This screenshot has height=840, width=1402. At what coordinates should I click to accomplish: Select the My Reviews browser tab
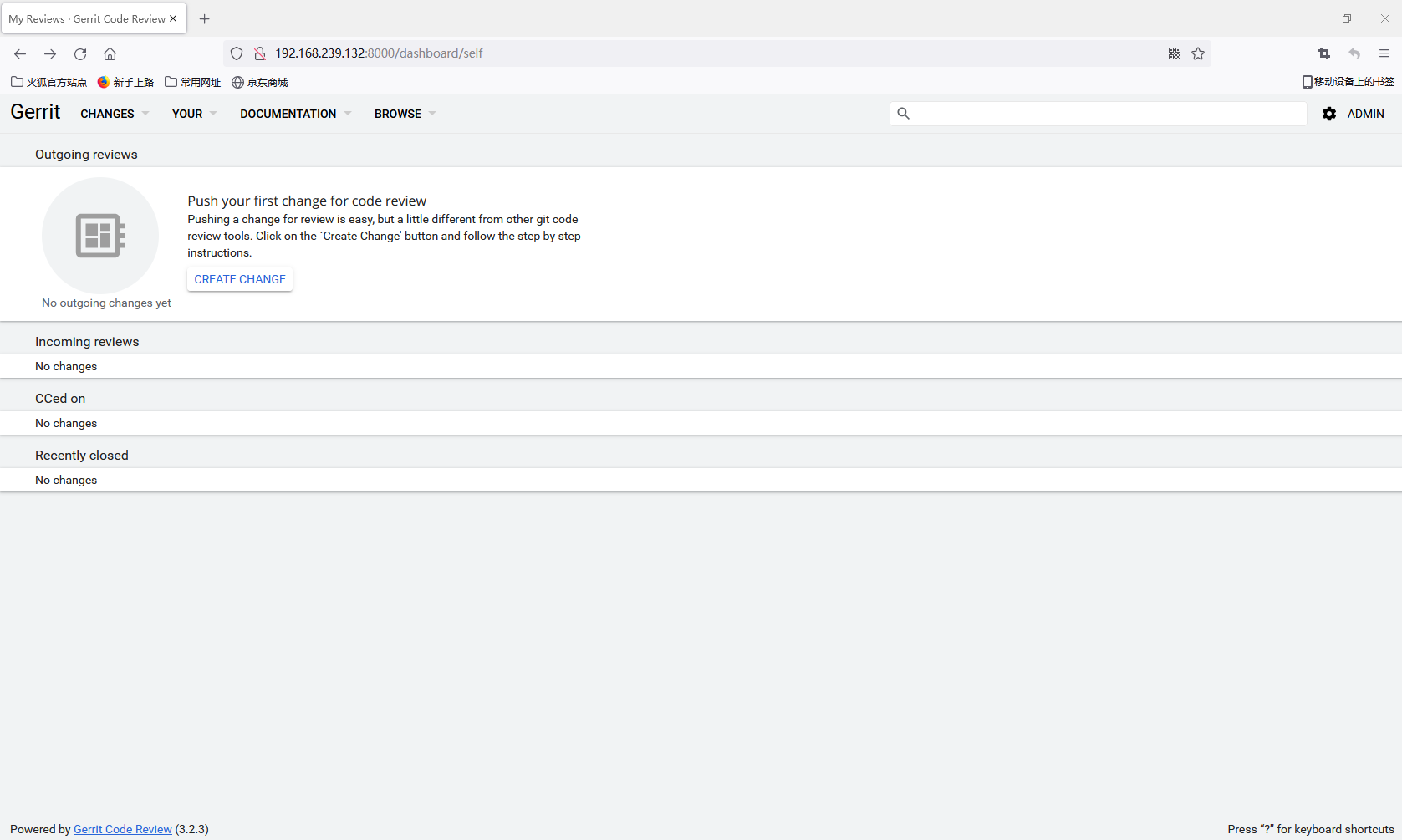94,18
